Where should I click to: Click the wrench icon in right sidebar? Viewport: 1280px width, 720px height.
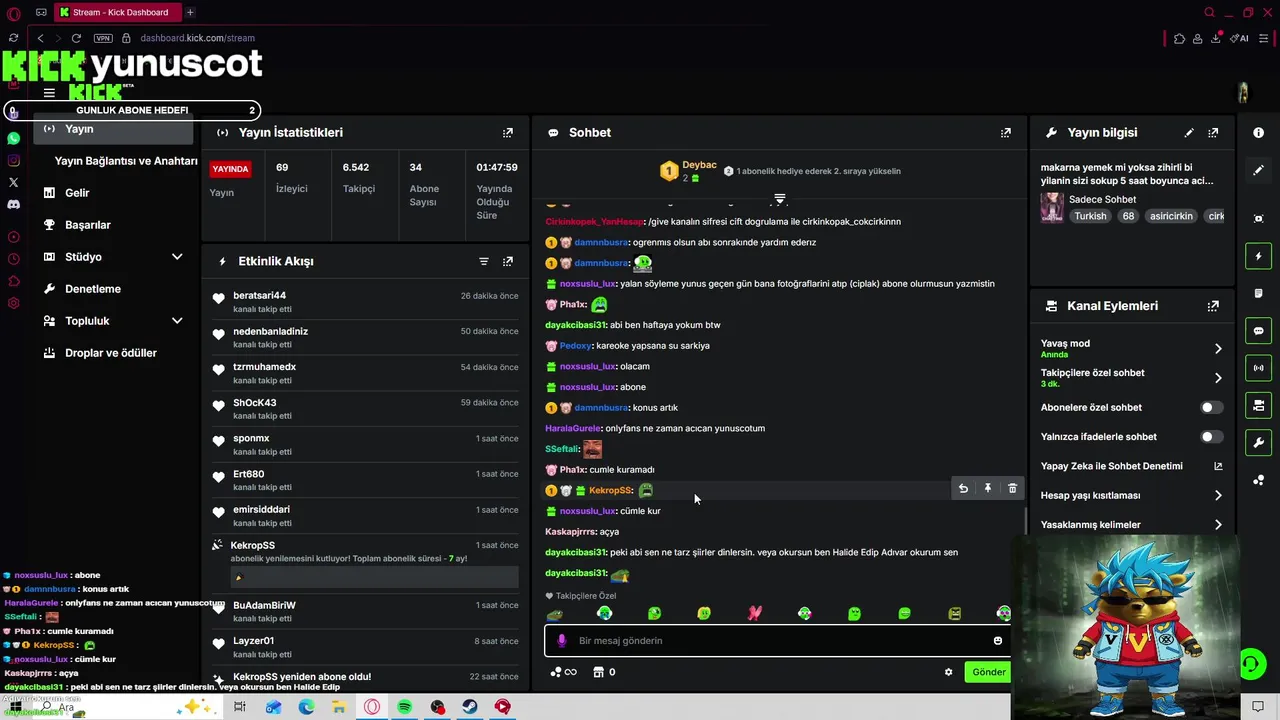point(1258,442)
